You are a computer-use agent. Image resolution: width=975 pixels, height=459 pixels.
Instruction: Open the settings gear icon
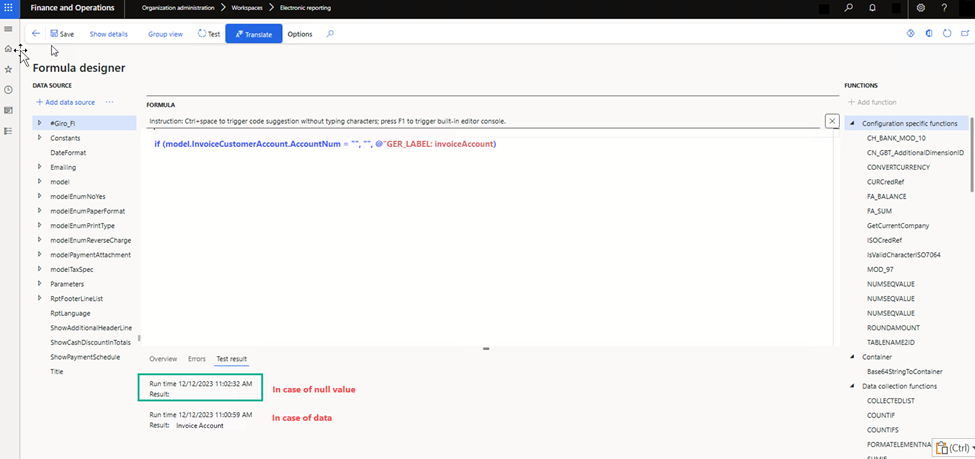point(919,8)
